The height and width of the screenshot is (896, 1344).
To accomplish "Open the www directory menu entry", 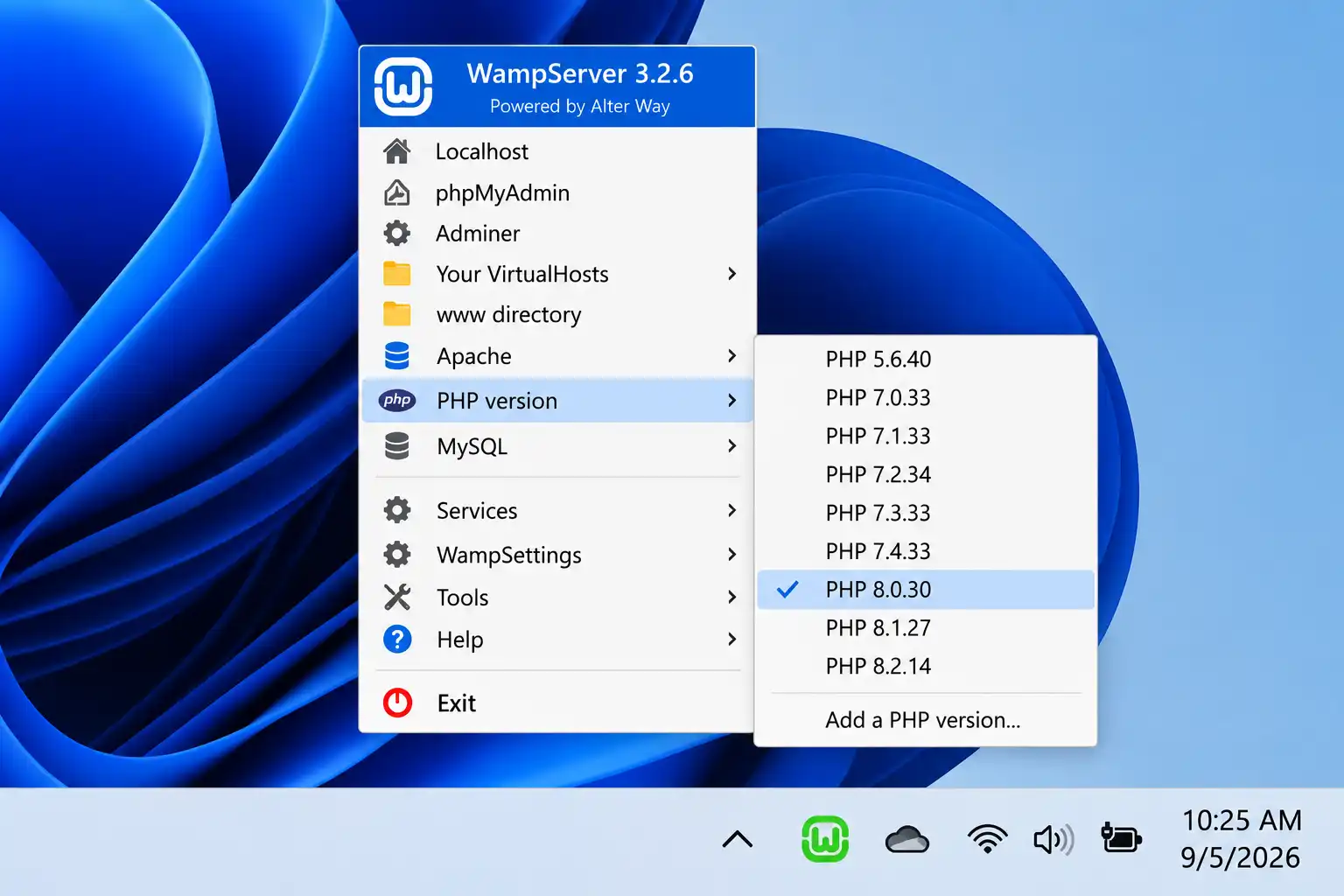I will tap(557, 314).
